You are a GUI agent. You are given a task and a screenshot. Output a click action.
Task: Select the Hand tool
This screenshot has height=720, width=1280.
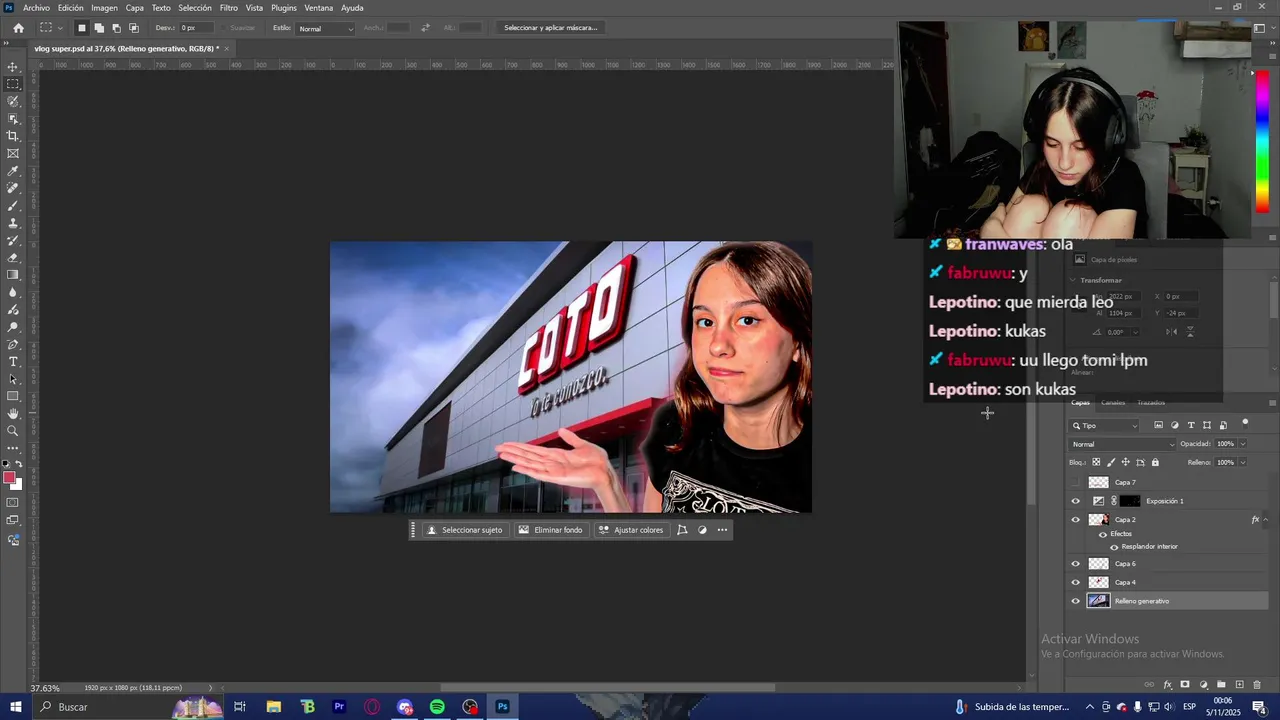[13, 413]
